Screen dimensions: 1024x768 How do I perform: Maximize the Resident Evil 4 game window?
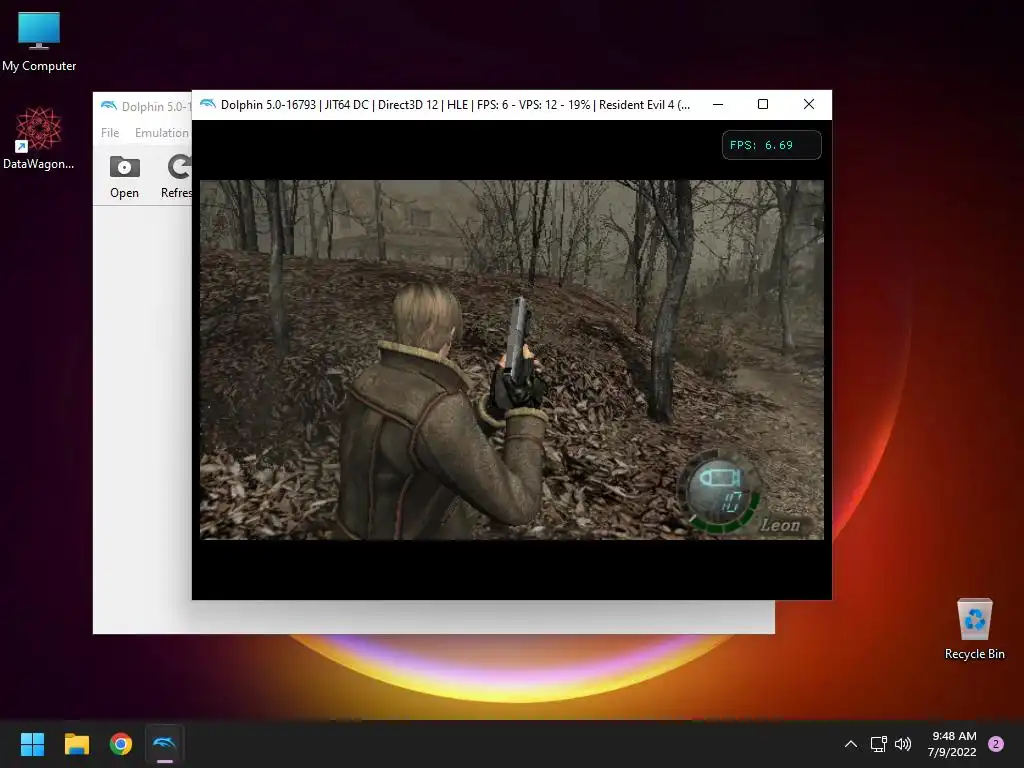(x=763, y=104)
